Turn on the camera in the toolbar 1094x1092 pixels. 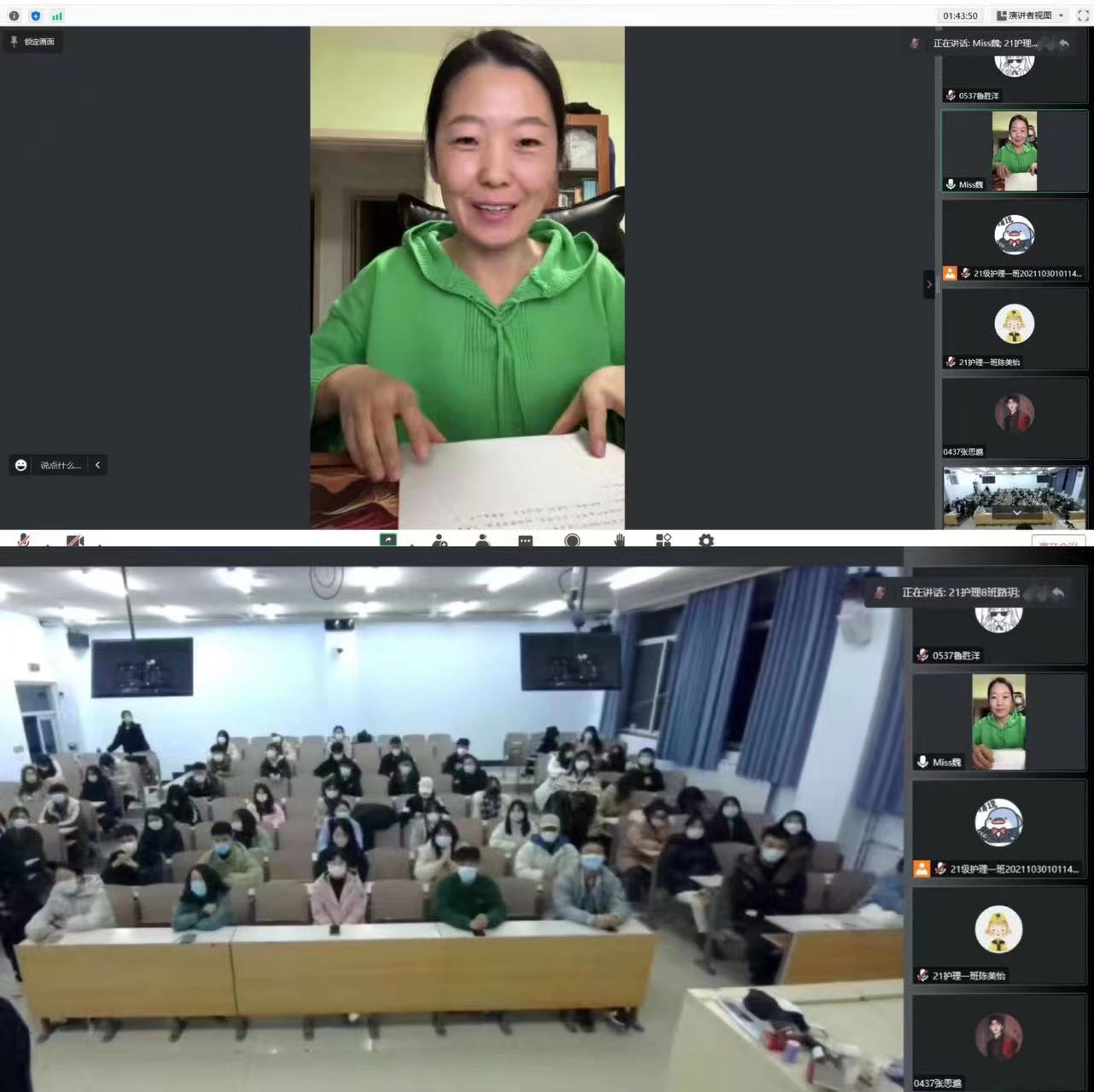[75, 540]
